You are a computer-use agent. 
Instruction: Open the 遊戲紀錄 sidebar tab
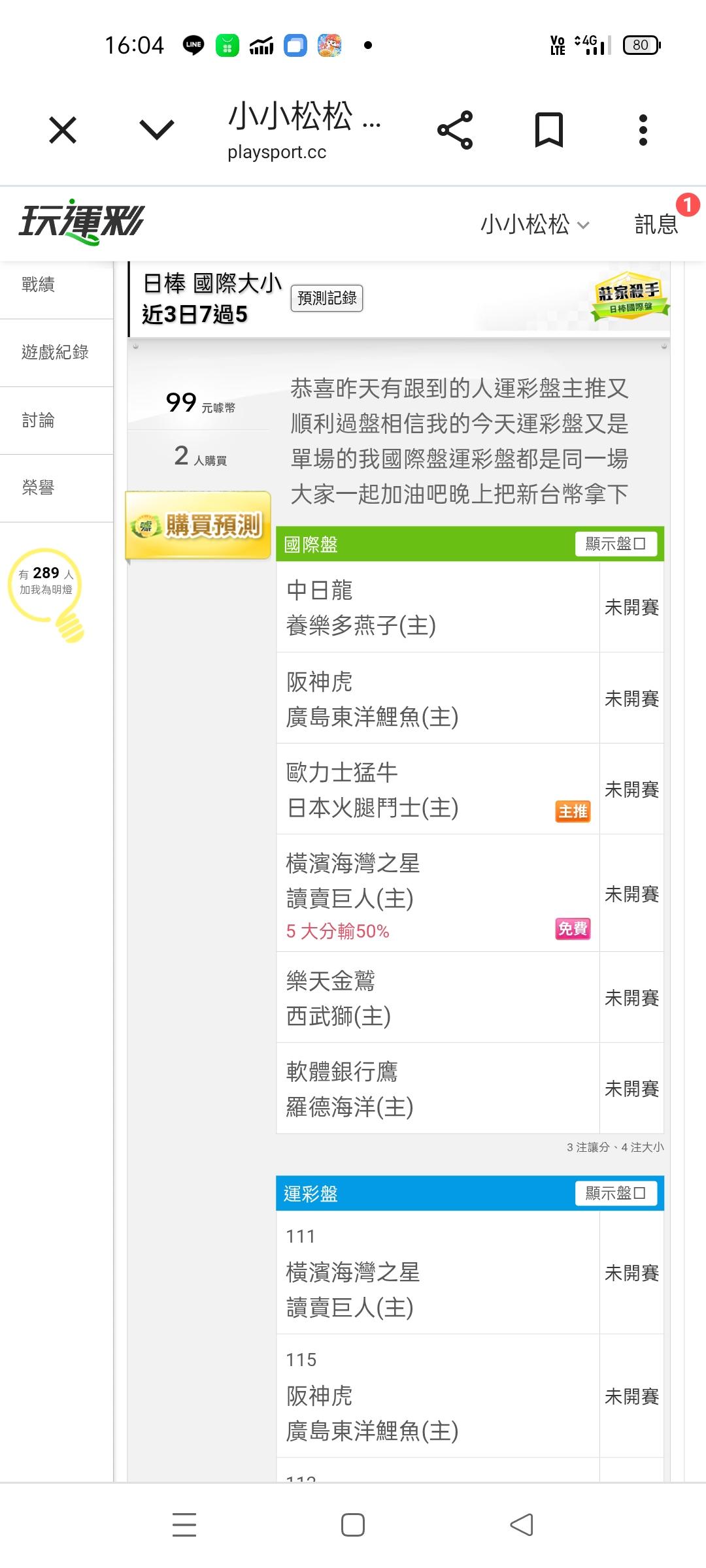pos(55,353)
